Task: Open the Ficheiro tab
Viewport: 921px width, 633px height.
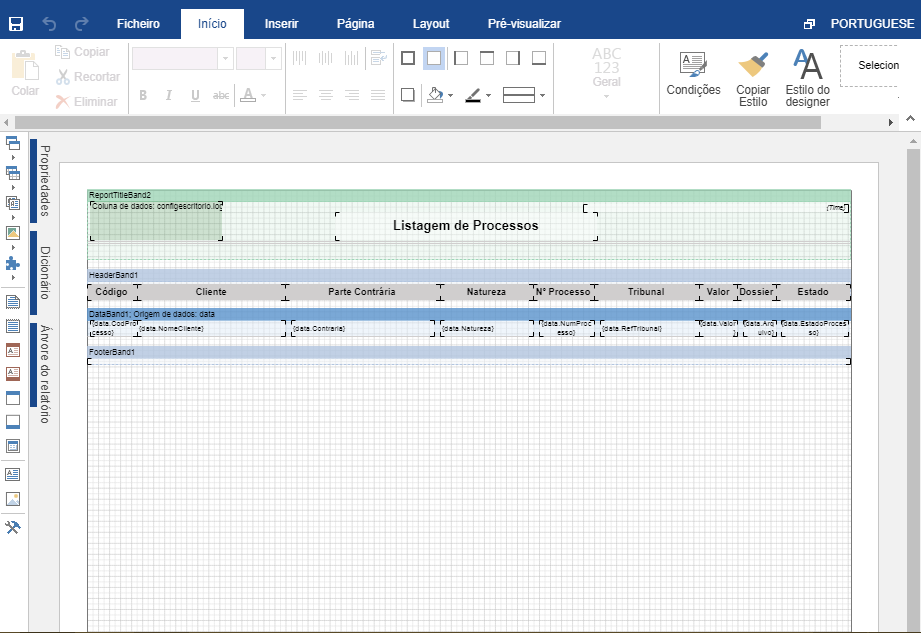Action: pos(138,24)
